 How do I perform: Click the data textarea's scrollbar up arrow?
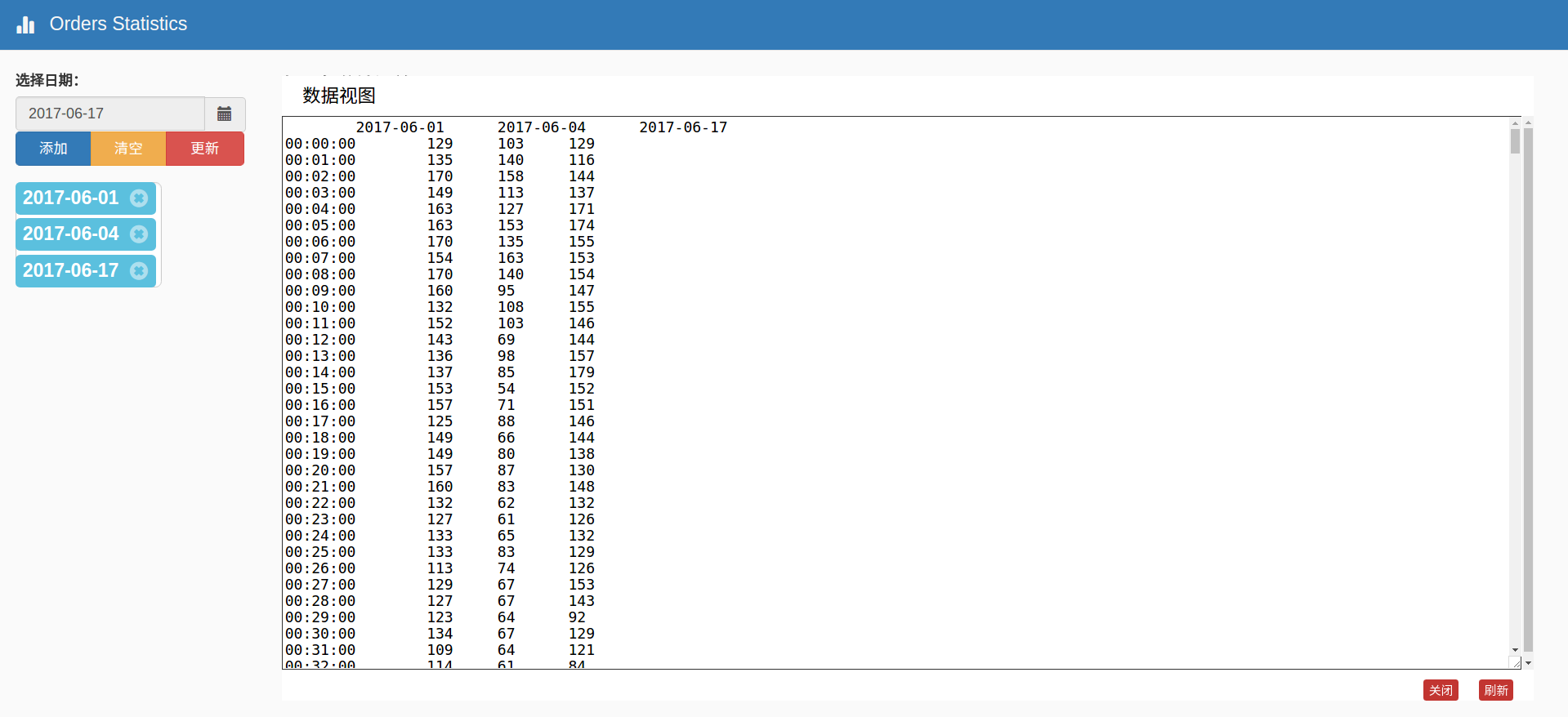point(1515,123)
